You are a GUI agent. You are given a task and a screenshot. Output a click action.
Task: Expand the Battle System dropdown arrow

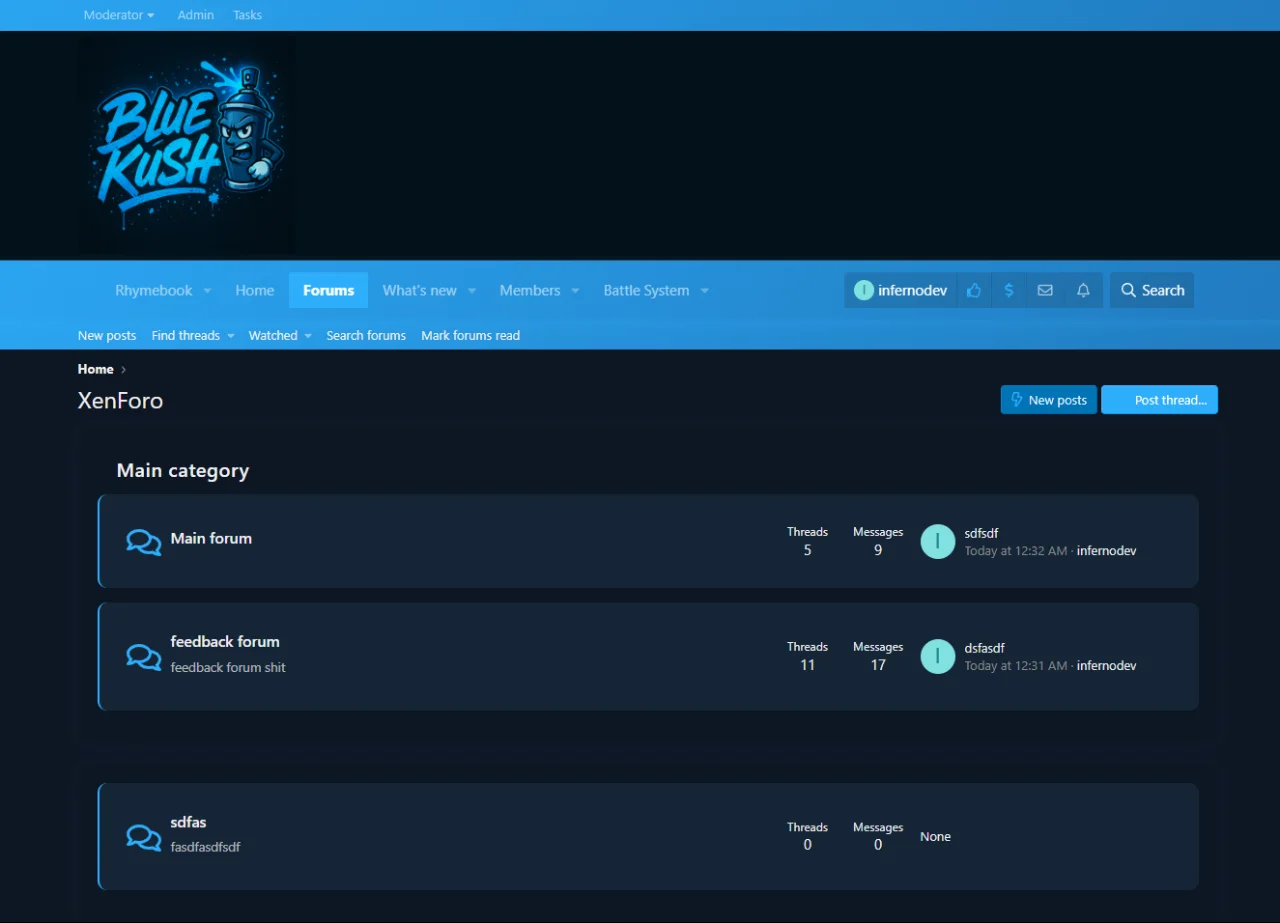click(704, 291)
